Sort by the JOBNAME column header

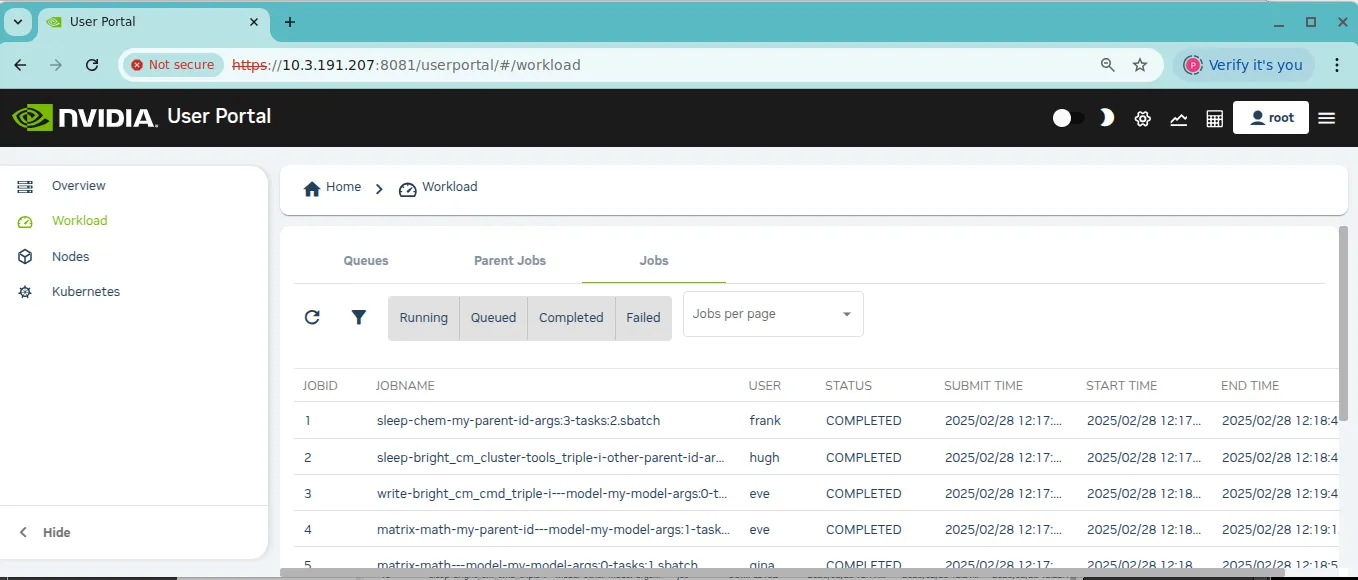tap(405, 386)
